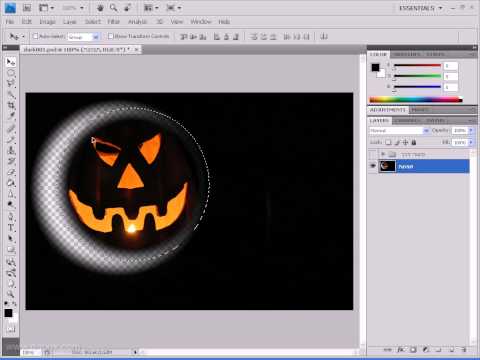Click the Distribute top edges icon
Screen dimensions: 480x360
(254, 36)
